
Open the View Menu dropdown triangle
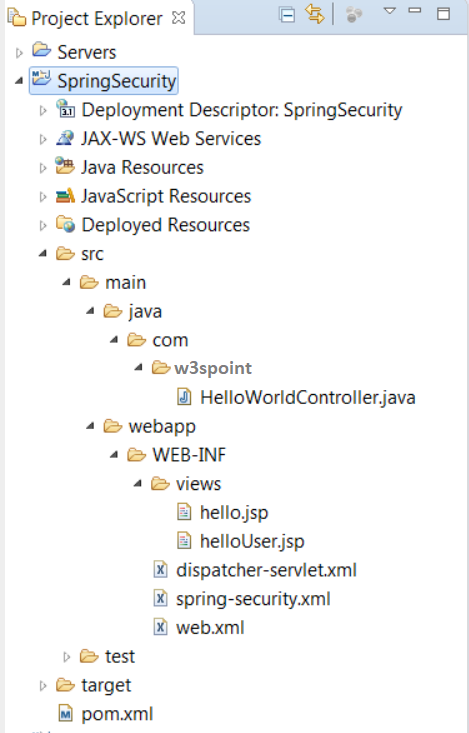tap(390, 11)
